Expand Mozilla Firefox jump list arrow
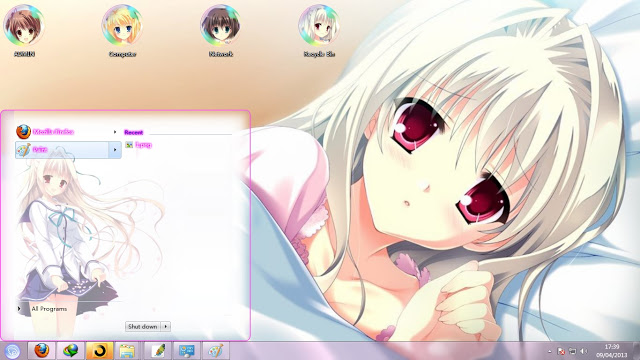The height and width of the screenshot is (360, 640). pyautogui.click(x=115, y=132)
